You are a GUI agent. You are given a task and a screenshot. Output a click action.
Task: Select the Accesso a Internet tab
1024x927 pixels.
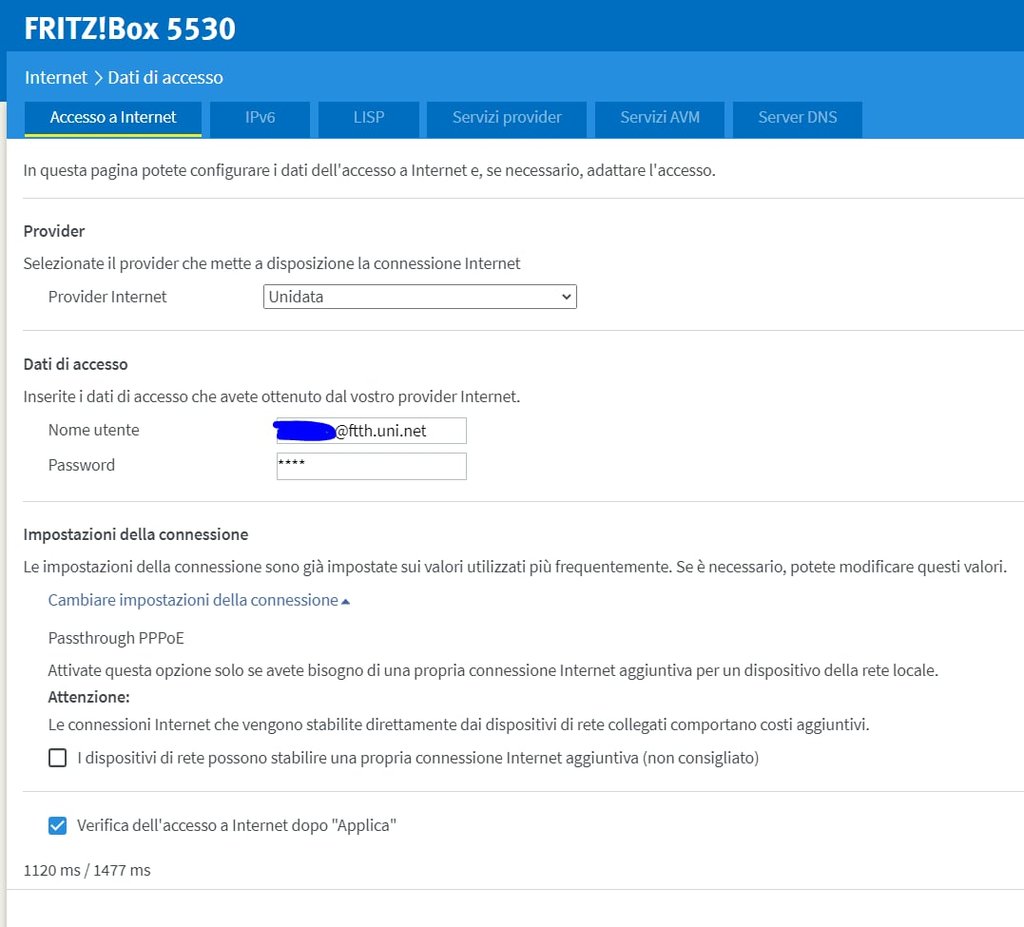pyautogui.click(x=113, y=118)
